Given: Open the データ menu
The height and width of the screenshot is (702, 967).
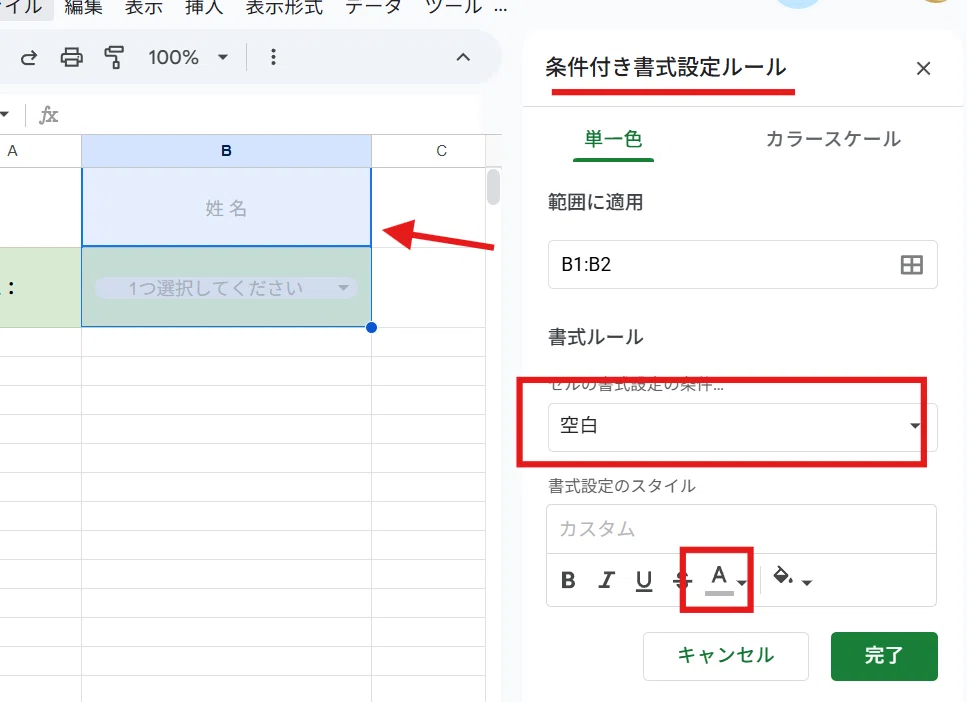Looking at the screenshot, I should click(x=373, y=7).
